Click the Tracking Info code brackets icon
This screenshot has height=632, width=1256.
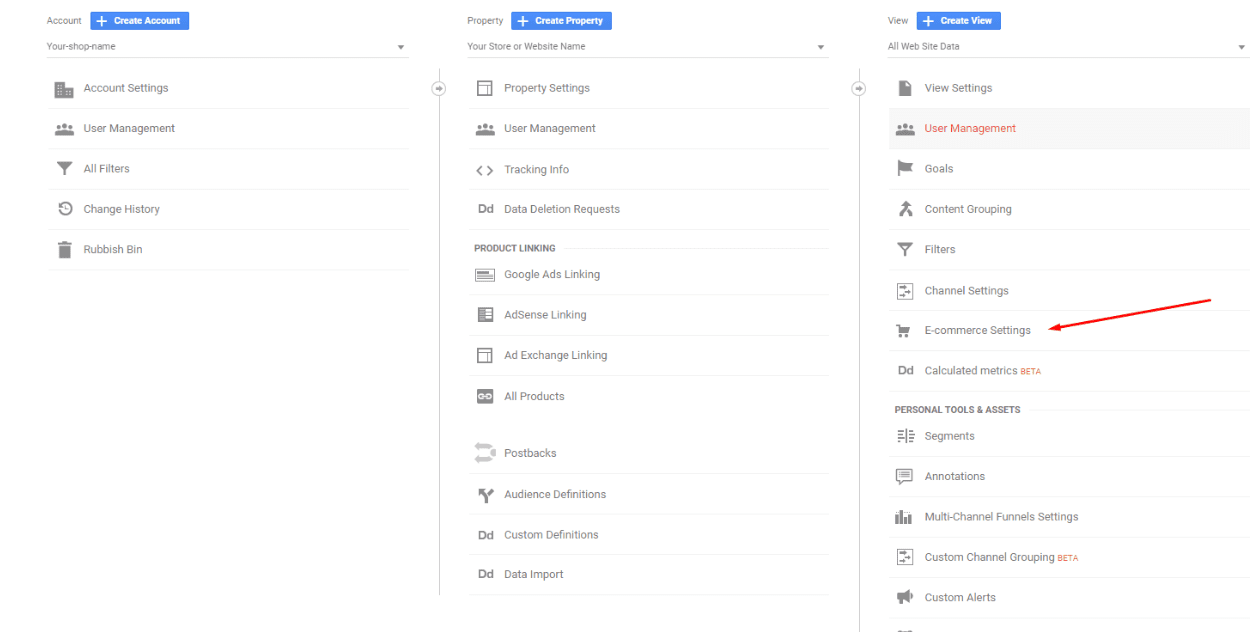coord(485,170)
